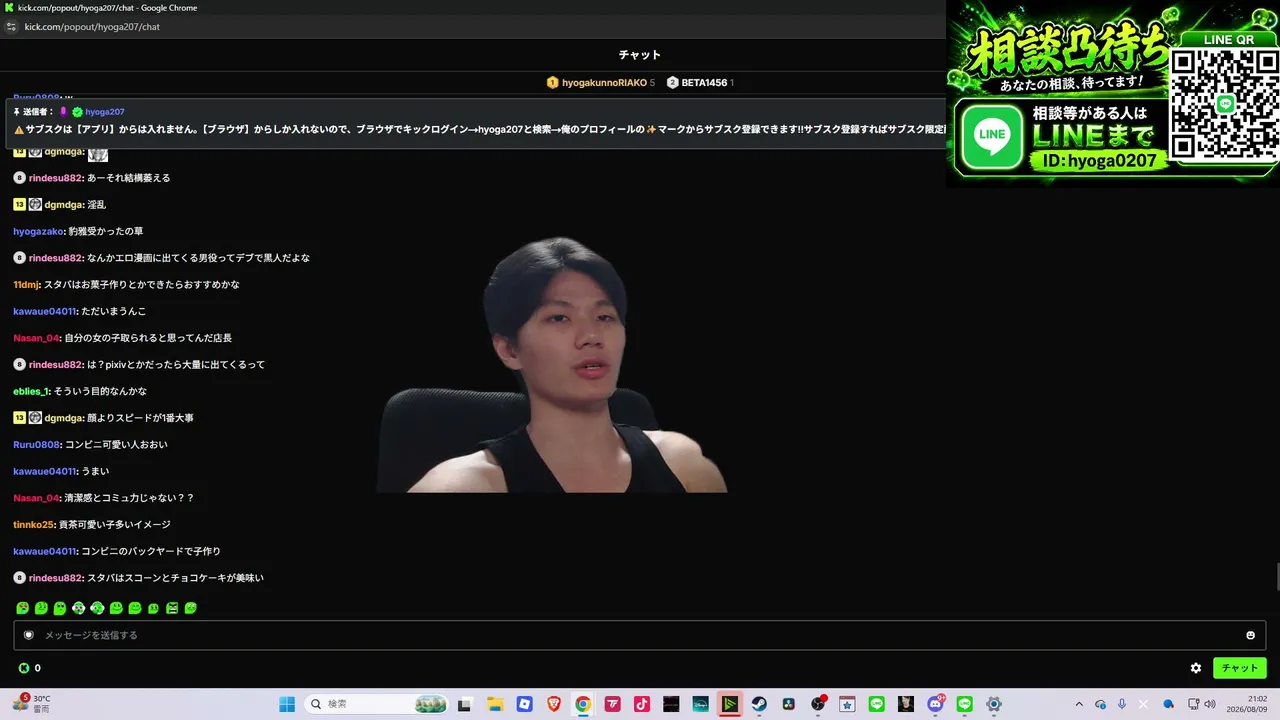The image size is (1280, 720).
Task: Open Brave browser from taskbar
Action: (x=554, y=704)
